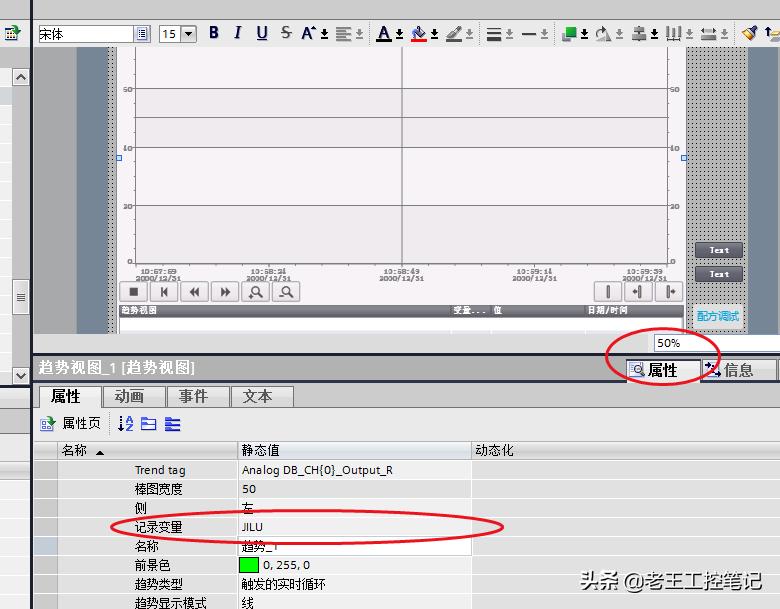
Task: Click the trend view stop button
Action: [x=133, y=292]
